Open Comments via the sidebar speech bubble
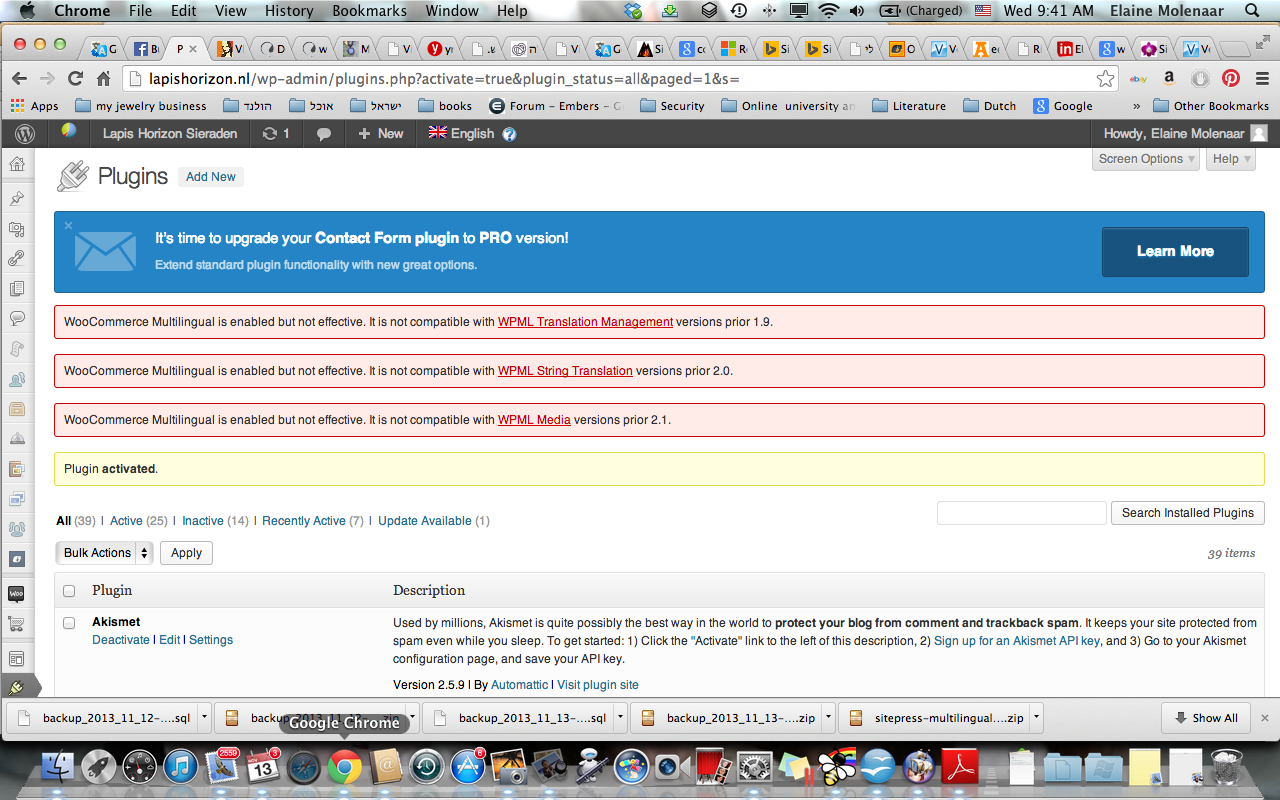 click(x=17, y=318)
